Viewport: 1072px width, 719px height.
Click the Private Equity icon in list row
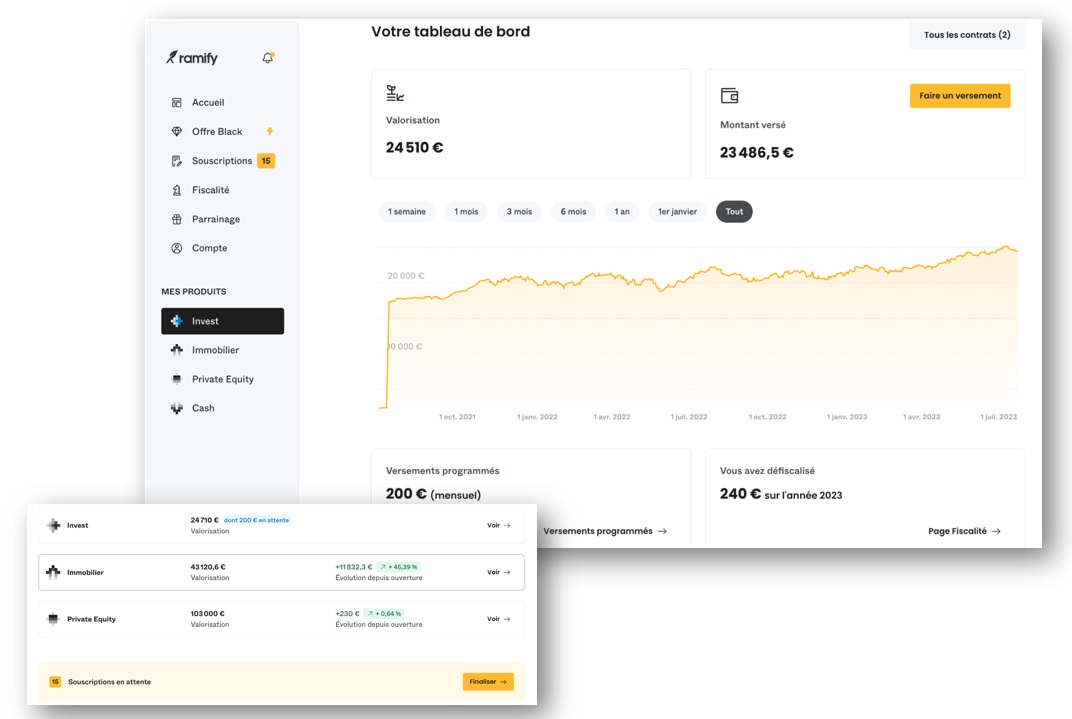(53, 619)
